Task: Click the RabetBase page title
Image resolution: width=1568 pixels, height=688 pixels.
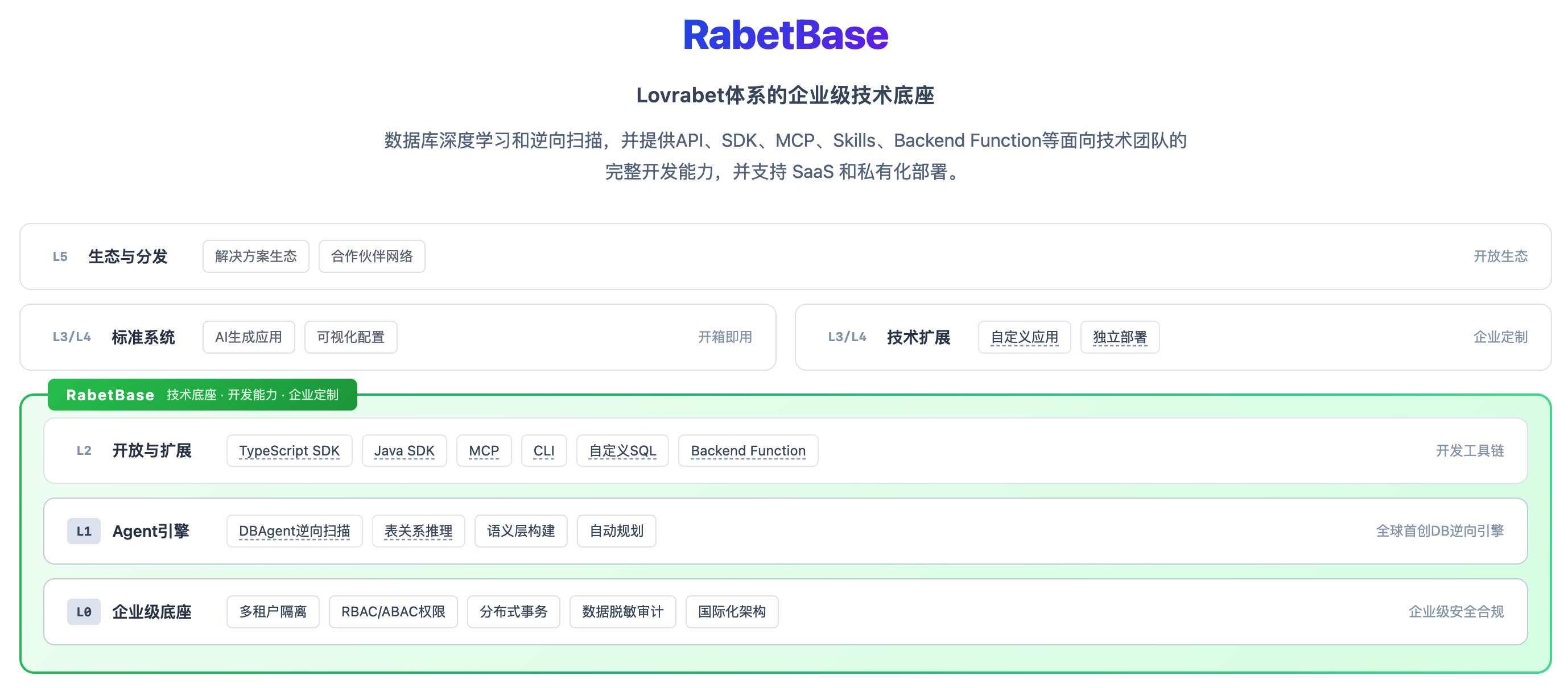Action: (x=785, y=35)
